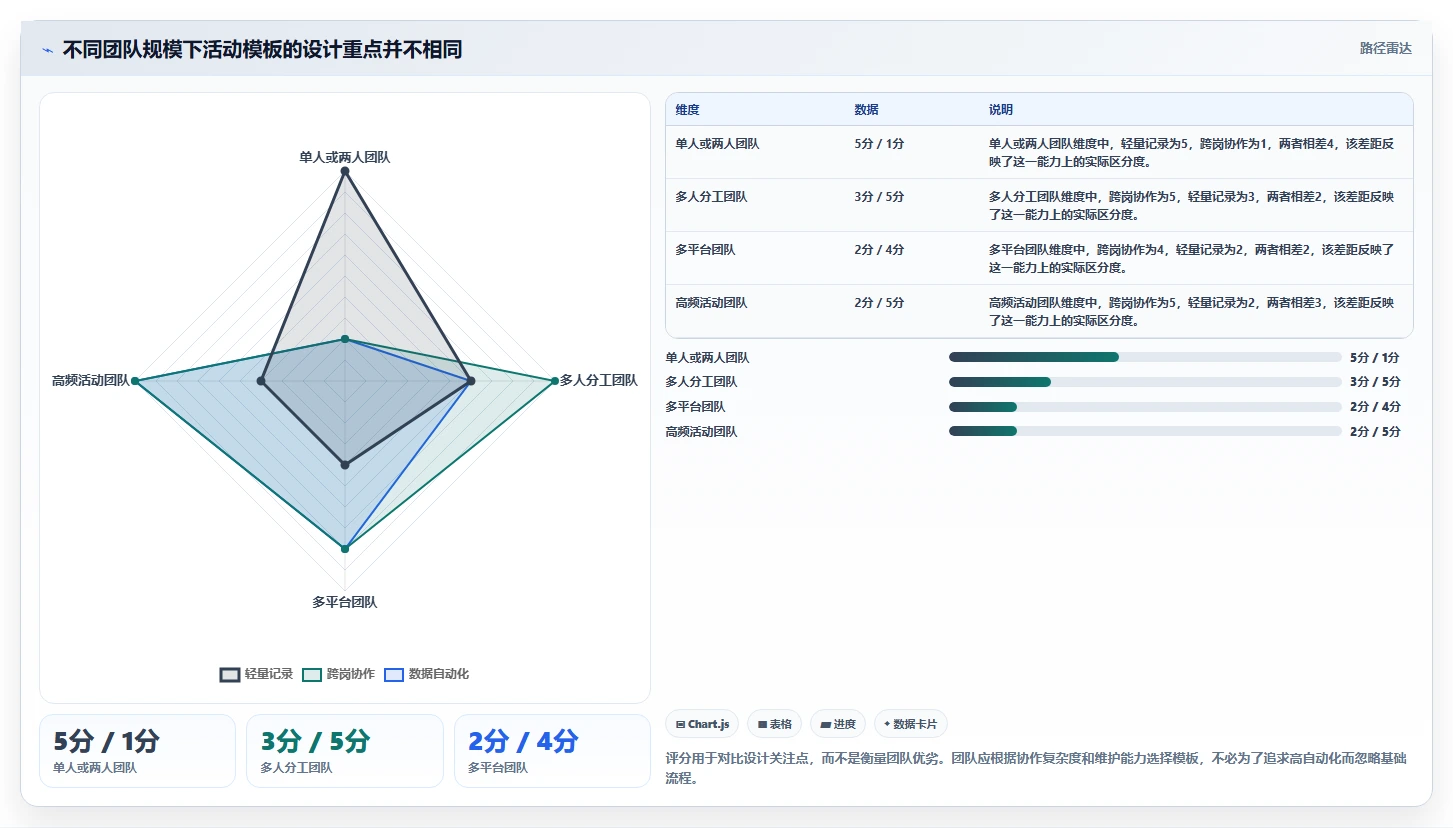
Task: Click the description stating 两者相差4
Action: click(1191, 152)
